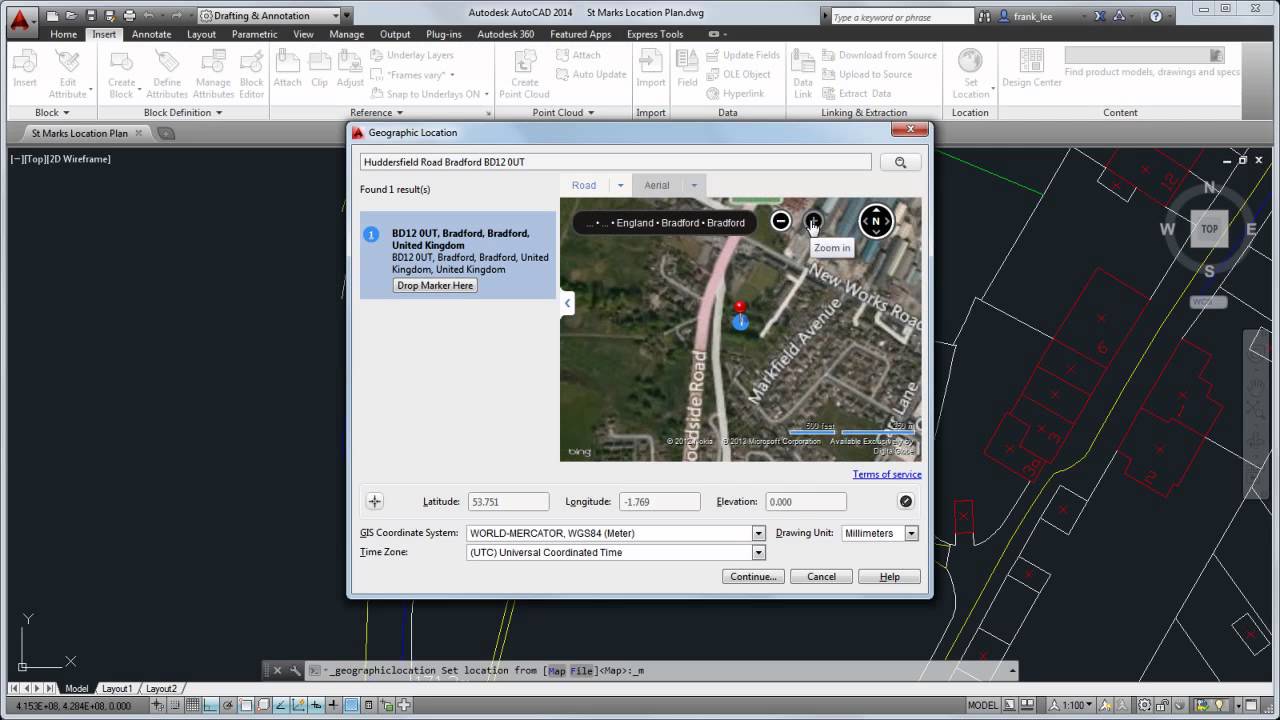
Task: Click the command line wrench customize icon
Action: coord(295,670)
